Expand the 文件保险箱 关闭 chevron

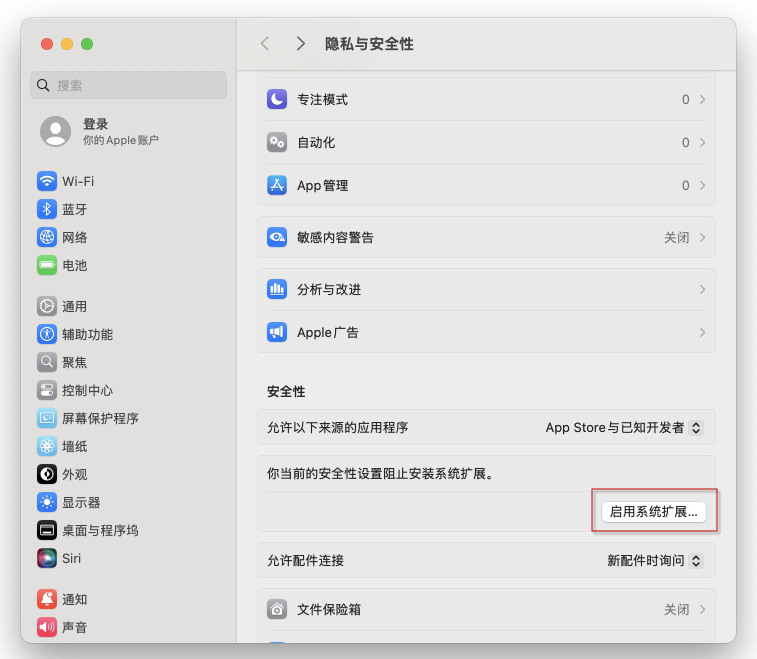click(702, 610)
